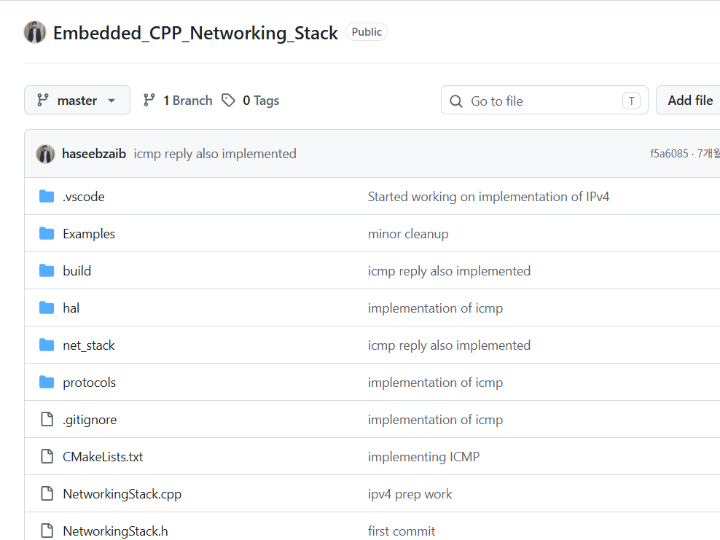
Task: Open the protocols folder
Action: point(89,382)
